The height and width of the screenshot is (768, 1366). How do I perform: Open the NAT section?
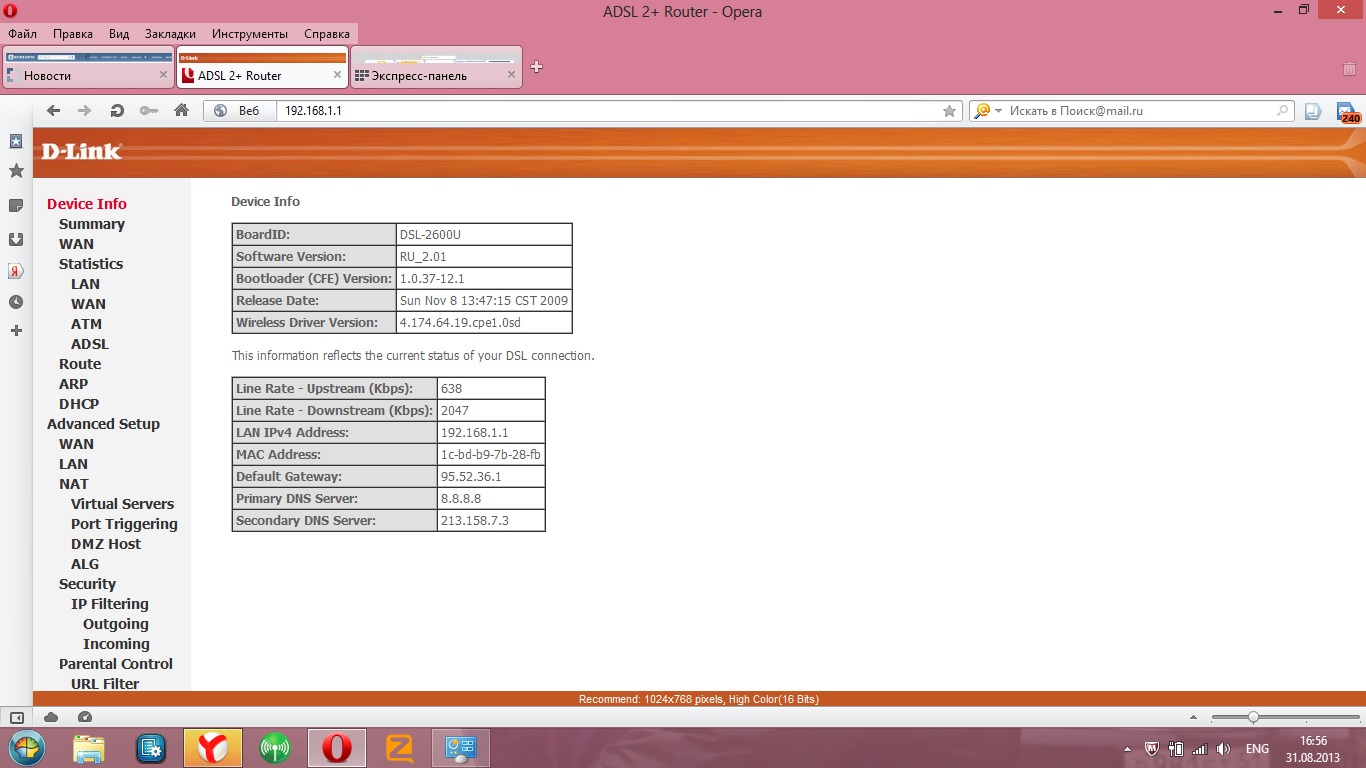tap(74, 484)
